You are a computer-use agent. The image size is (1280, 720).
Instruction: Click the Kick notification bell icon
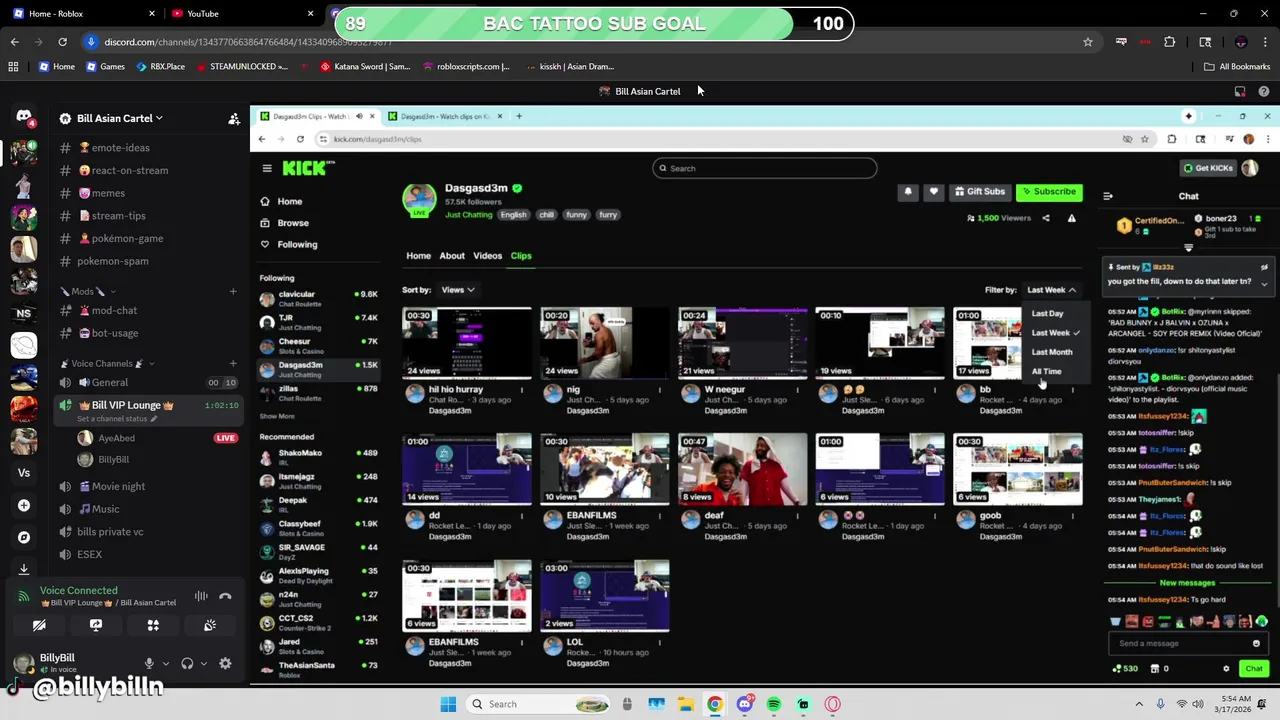point(908,191)
